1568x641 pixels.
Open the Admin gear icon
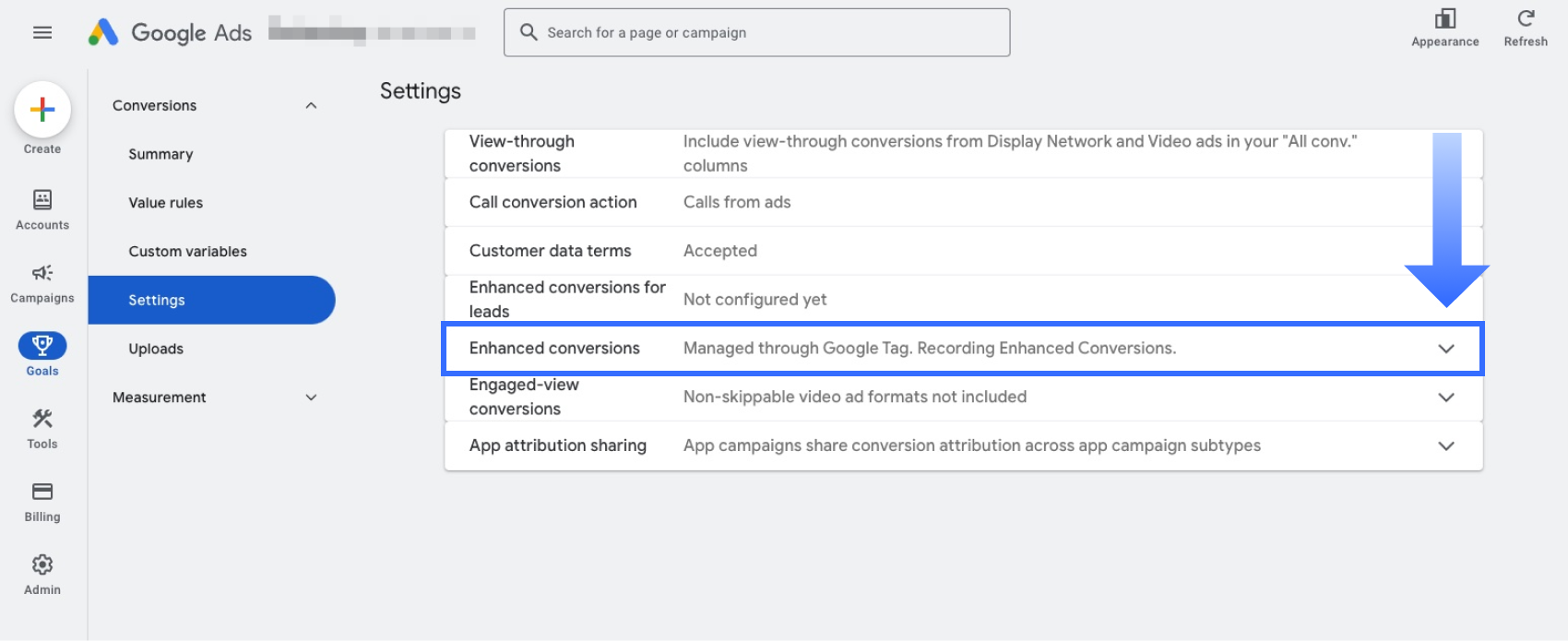pos(42,564)
